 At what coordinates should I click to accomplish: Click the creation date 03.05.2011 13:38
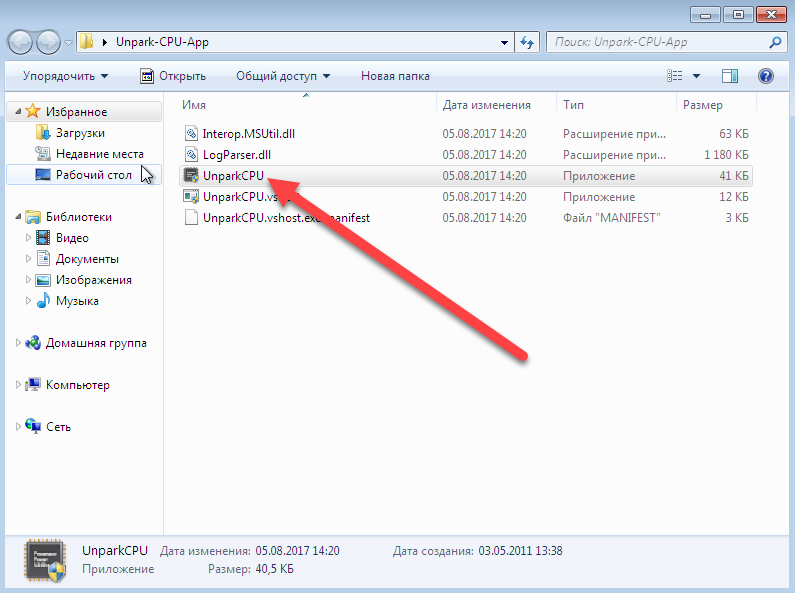[x=520, y=551]
